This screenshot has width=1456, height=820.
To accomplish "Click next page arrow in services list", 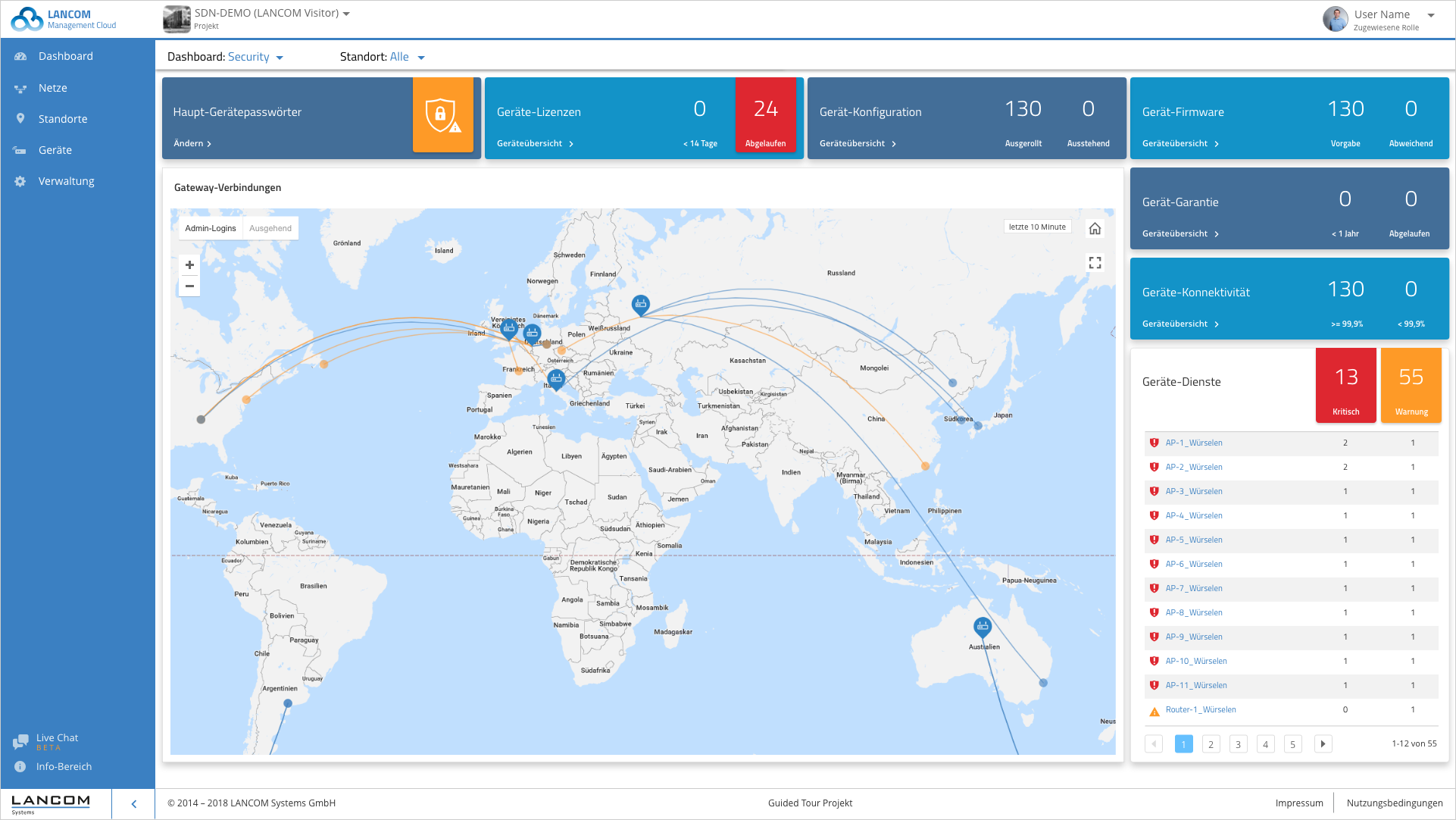I will coord(1323,744).
